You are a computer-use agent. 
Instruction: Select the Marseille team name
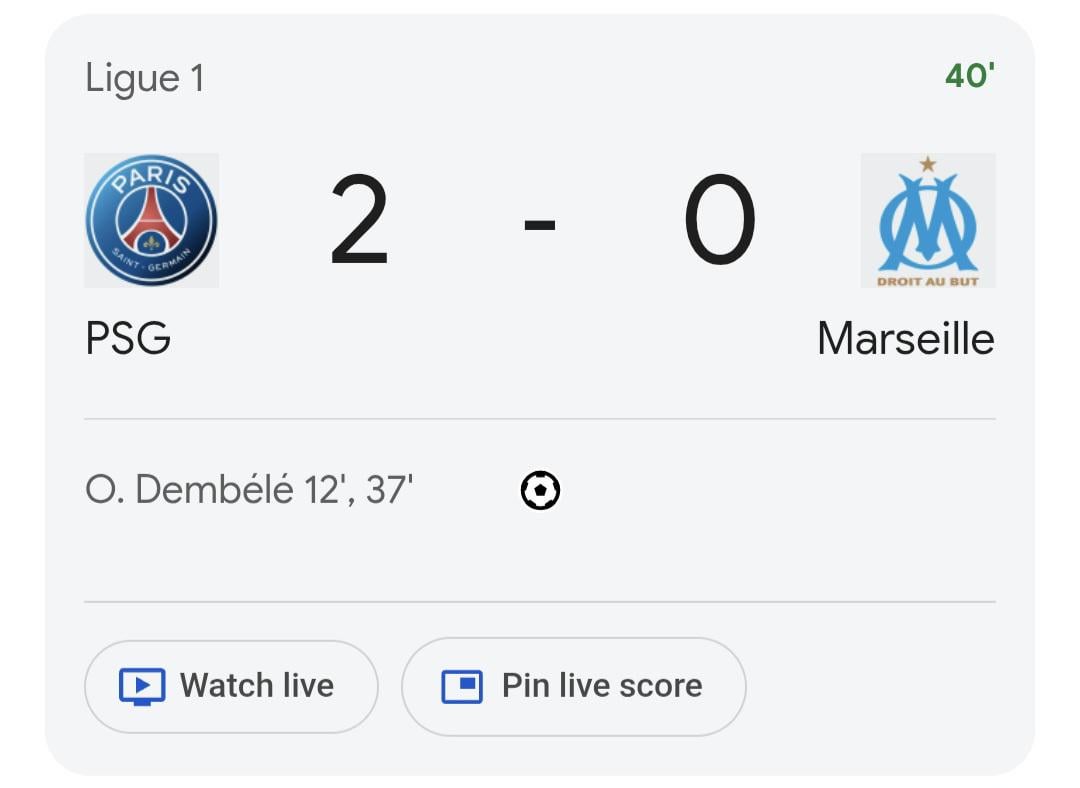905,338
